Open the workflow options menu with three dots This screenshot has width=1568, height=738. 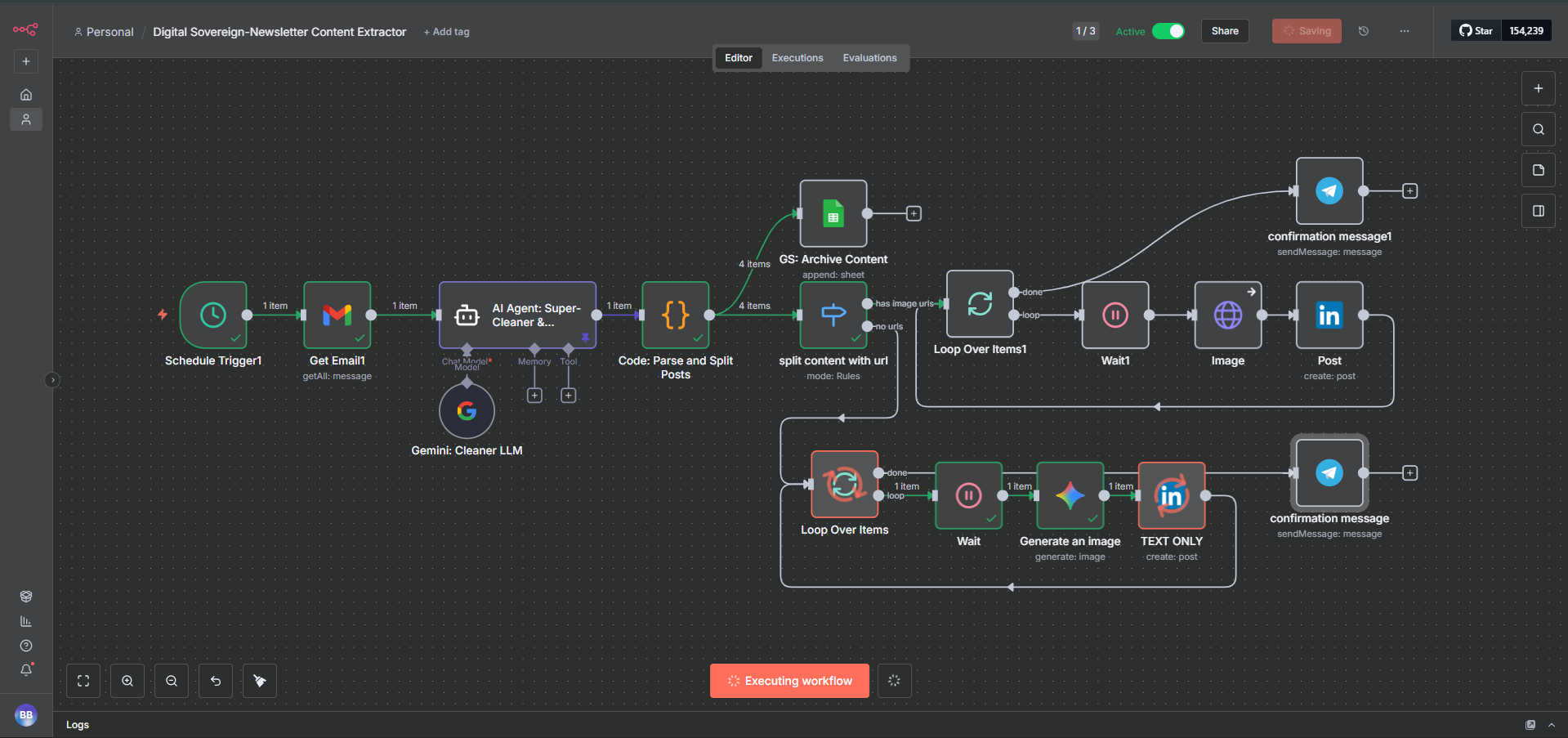(x=1403, y=30)
